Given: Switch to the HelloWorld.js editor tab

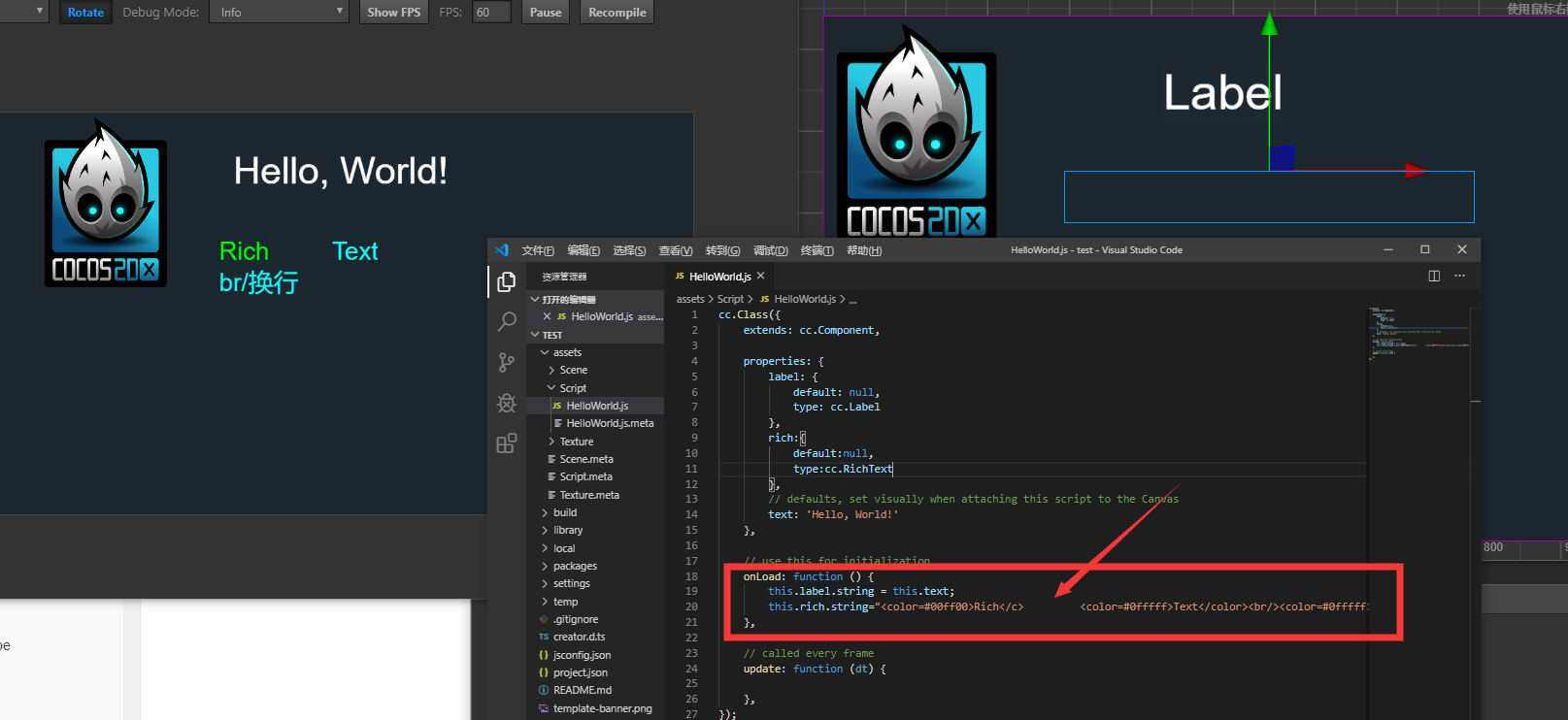Looking at the screenshot, I should pos(719,277).
